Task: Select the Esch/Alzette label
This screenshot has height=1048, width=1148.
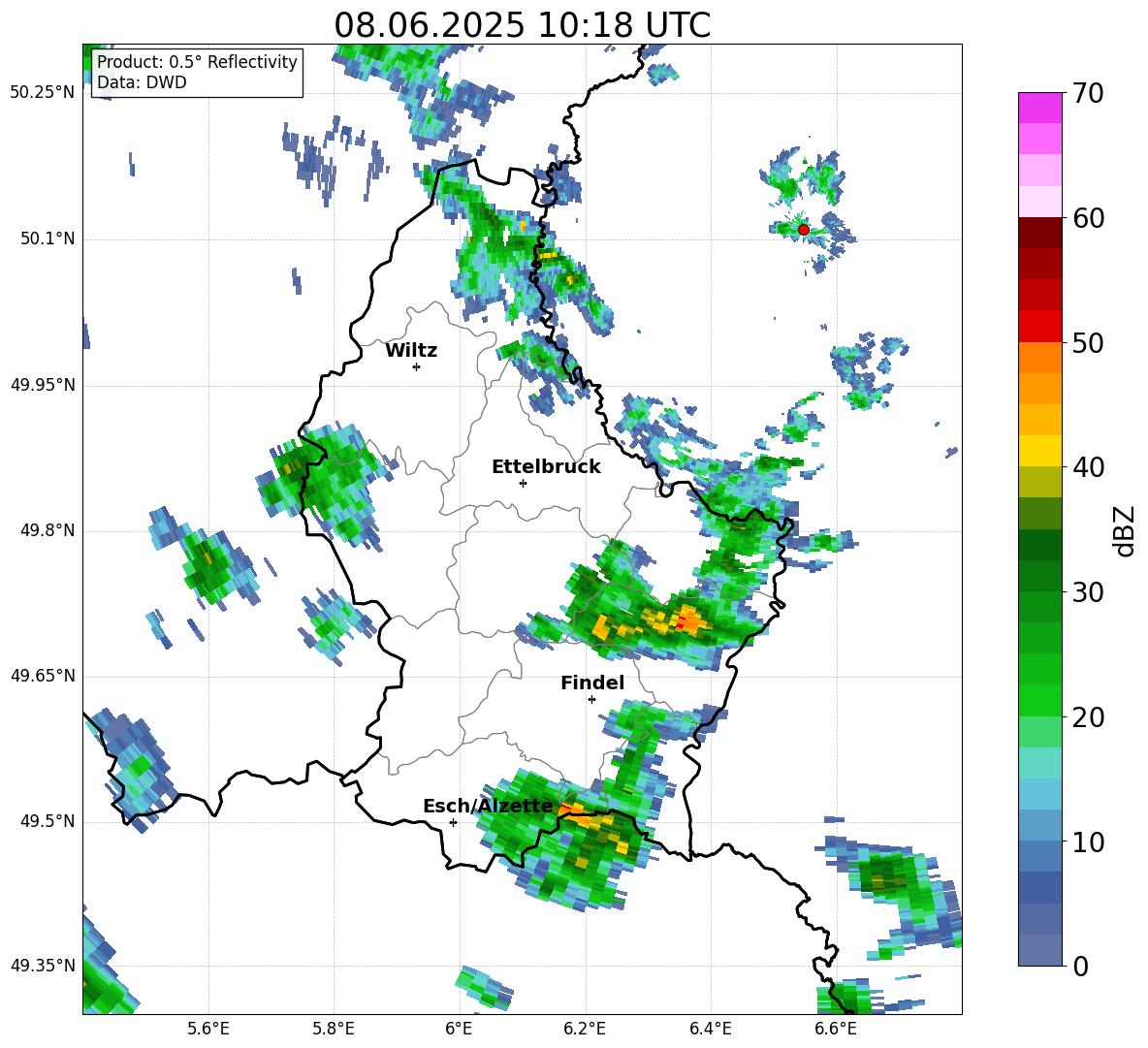Action: click(x=488, y=806)
